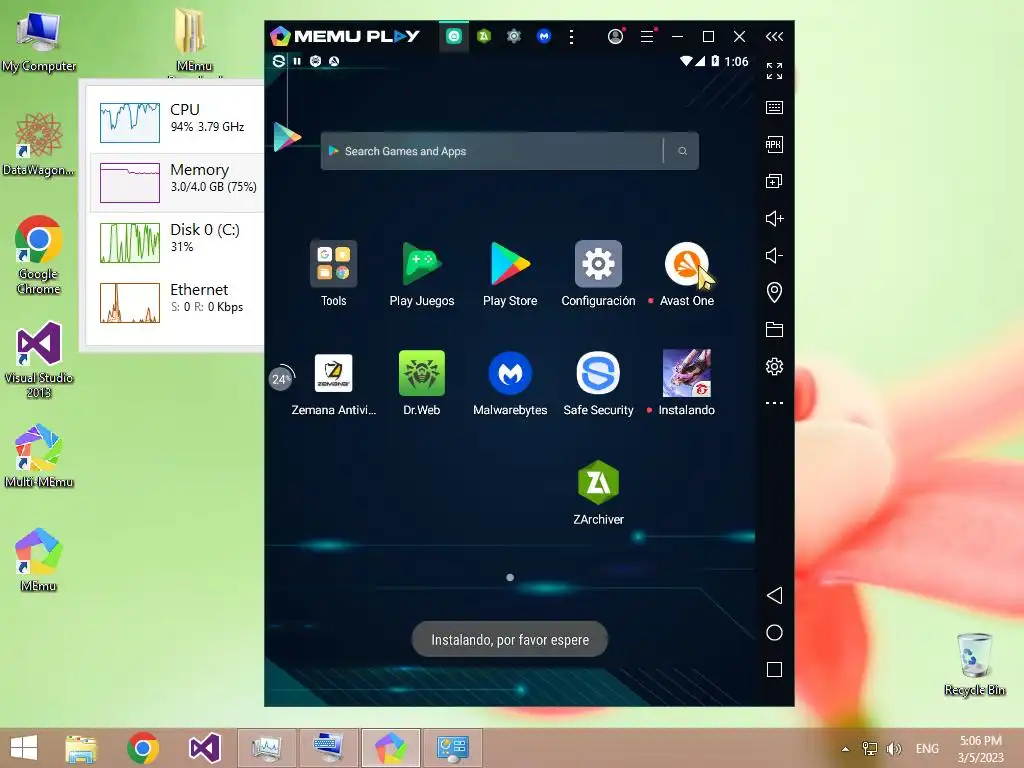
Task: Toggle MEmu fullscreen mode
Action: tap(774, 71)
